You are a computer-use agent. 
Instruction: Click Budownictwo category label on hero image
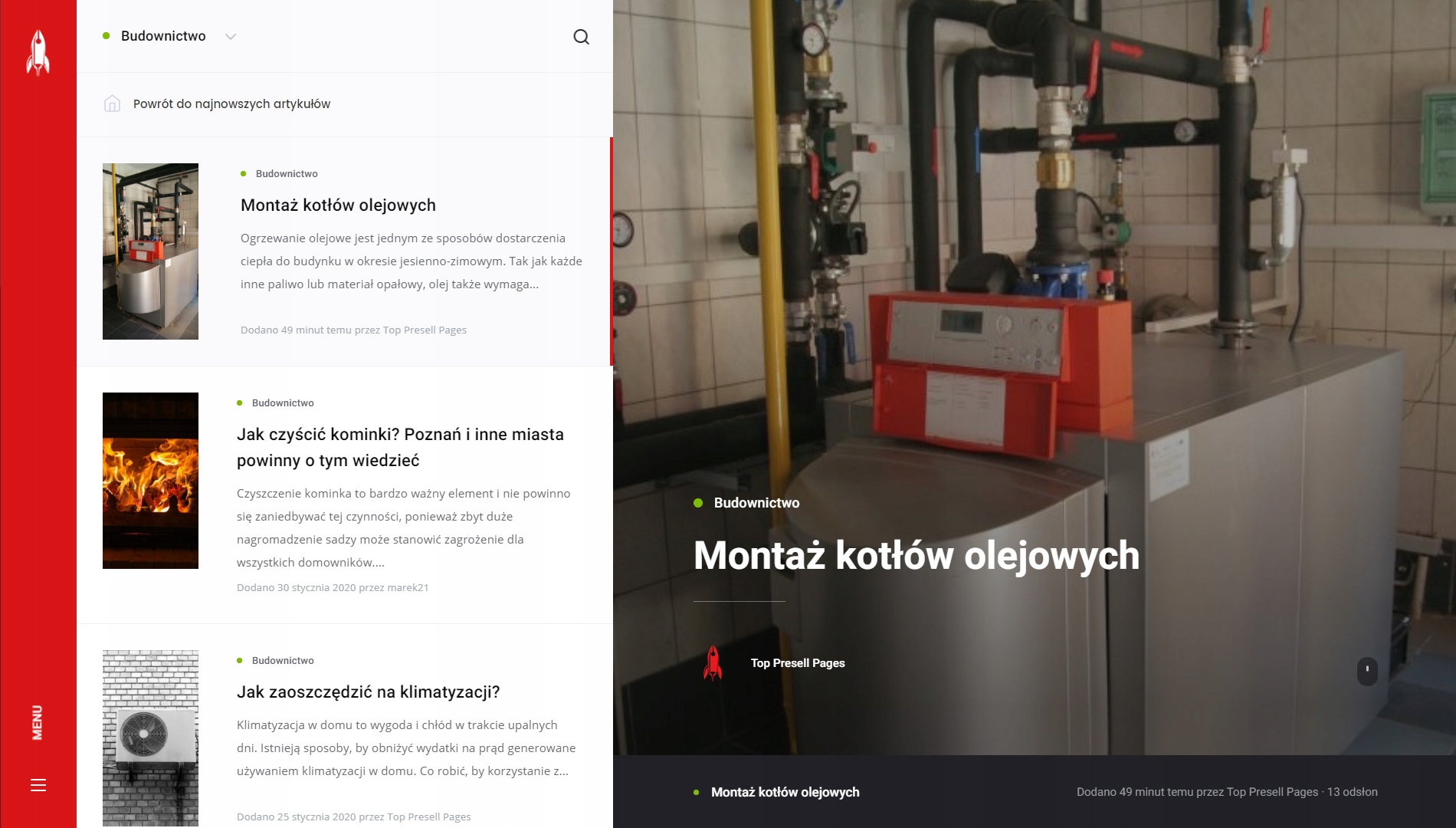(x=756, y=503)
